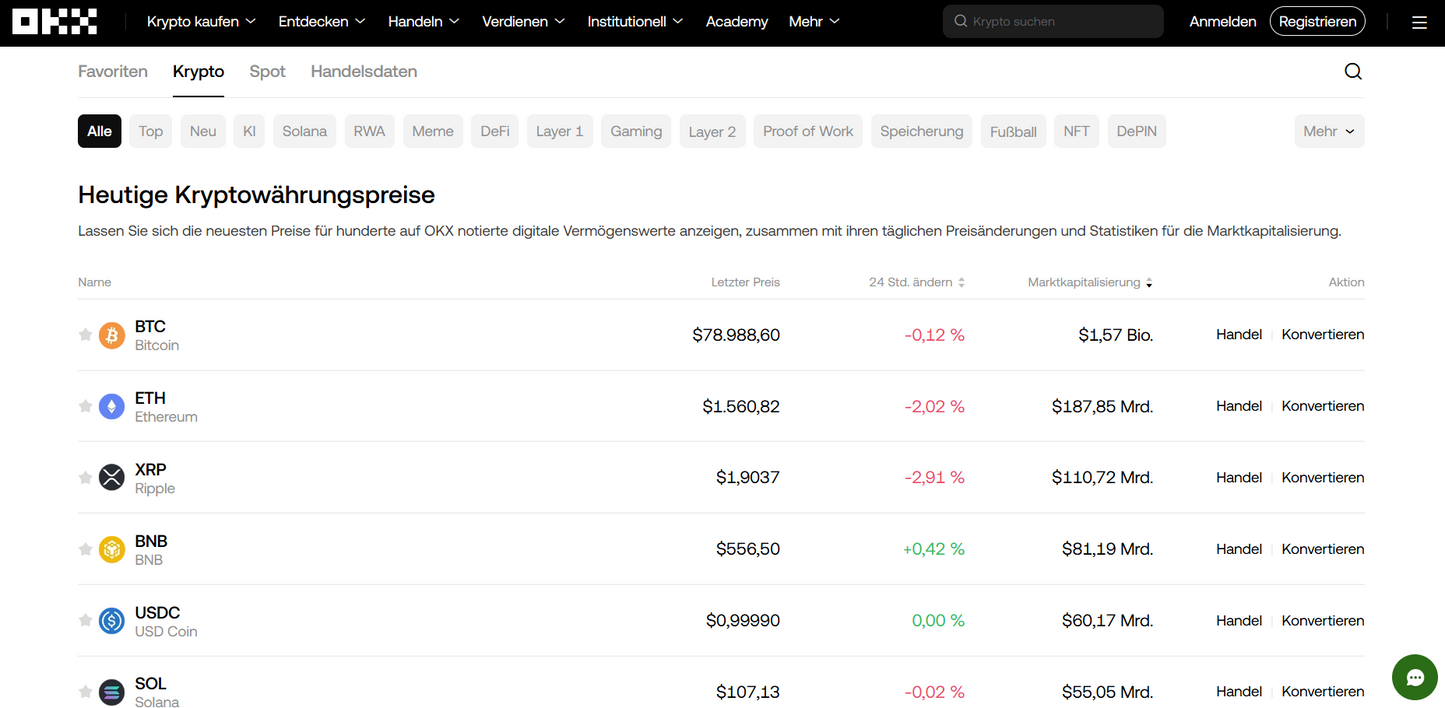The width and height of the screenshot is (1445, 708).
Task: Open the live chat support bubble
Action: point(1414,677)
